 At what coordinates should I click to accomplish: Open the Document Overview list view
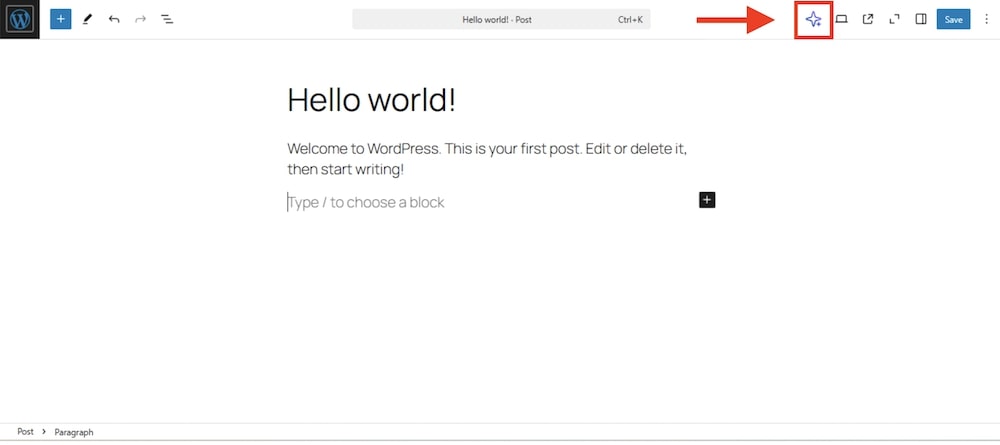tap(167, 19)
